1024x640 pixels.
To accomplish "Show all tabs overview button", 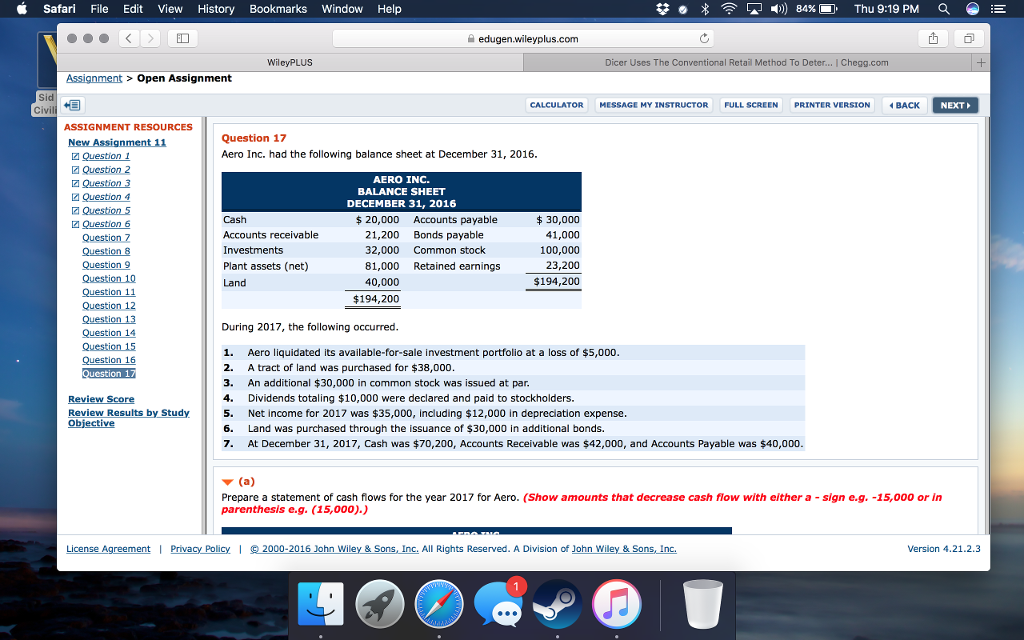I will [969, 39].
